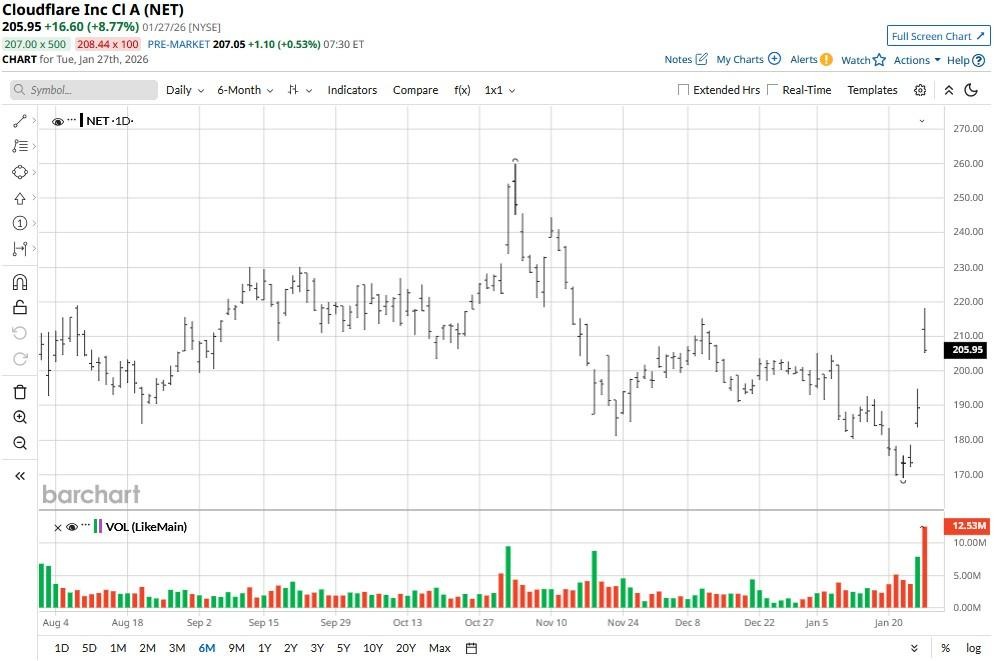Zoom out with the magnifier minus
Viewport: 994px width, 661px height.
coord(20,443)
